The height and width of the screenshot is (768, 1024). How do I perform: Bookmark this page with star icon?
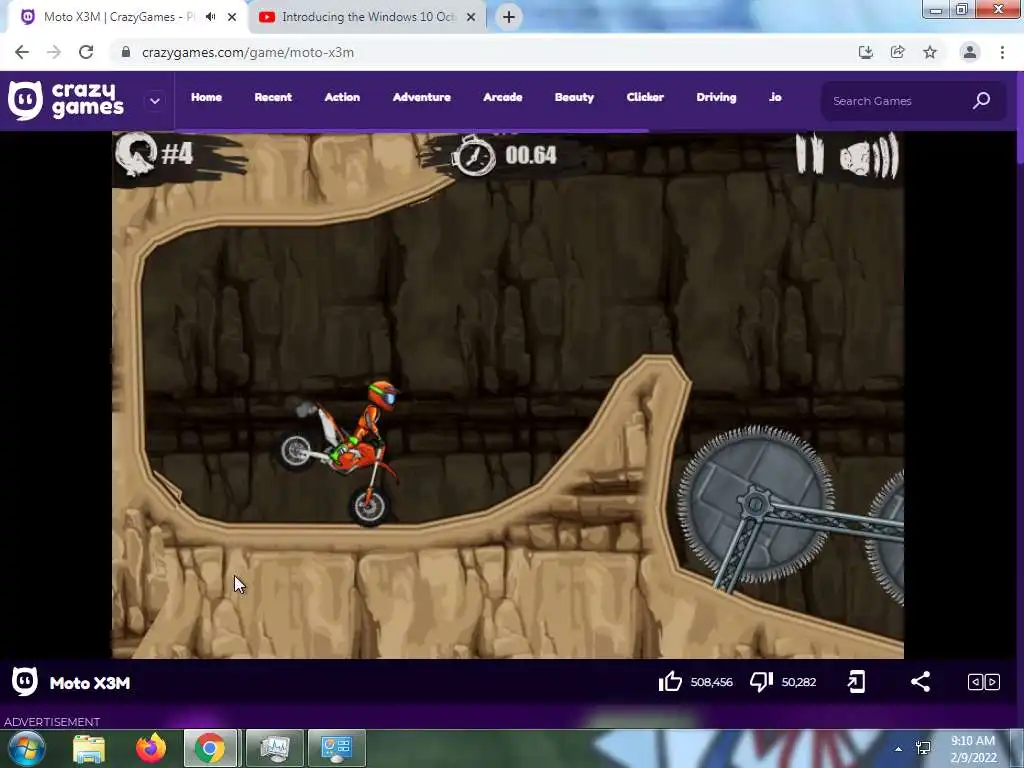[930, 52]
